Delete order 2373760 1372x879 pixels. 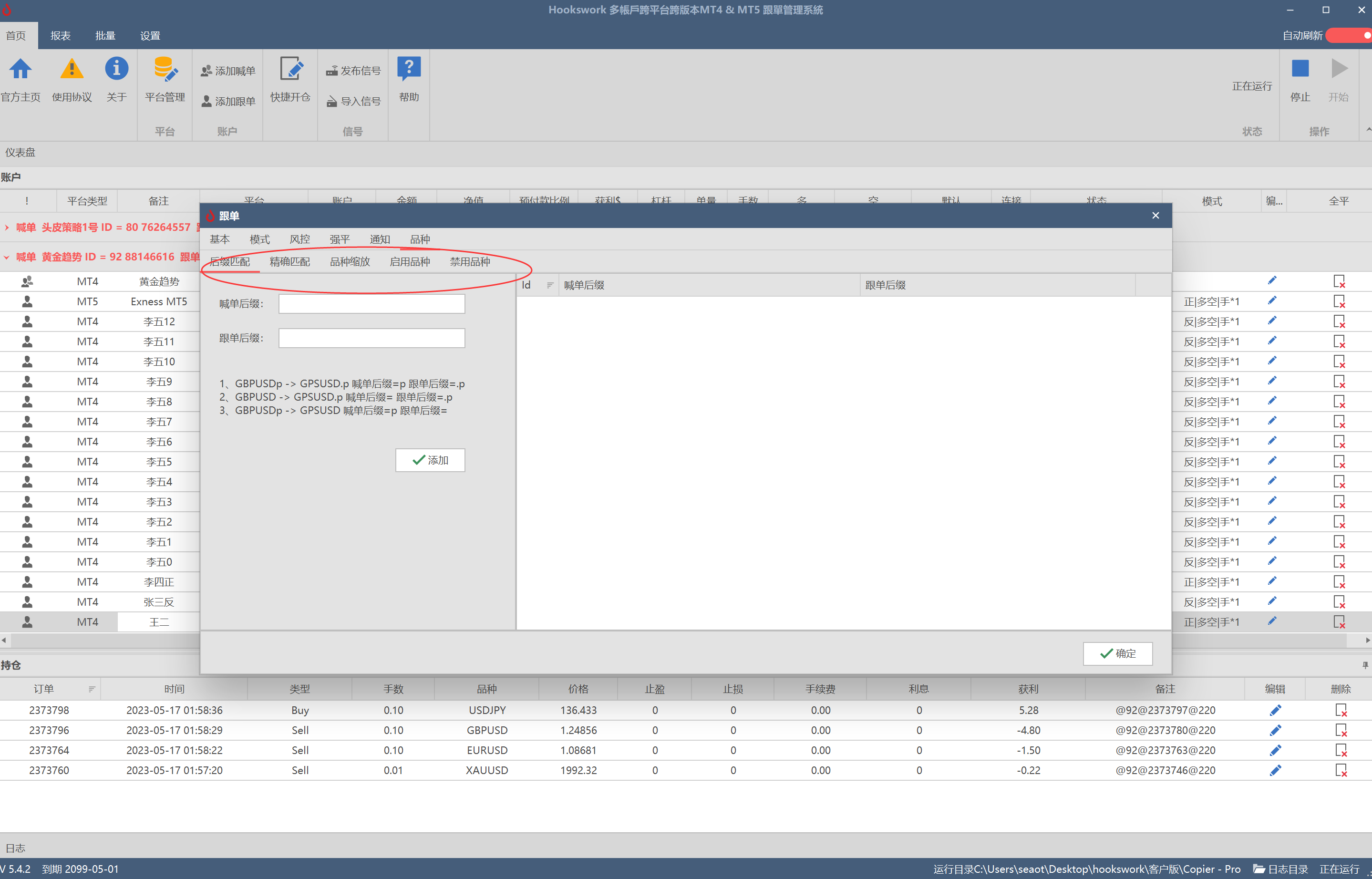[1341, 770]
